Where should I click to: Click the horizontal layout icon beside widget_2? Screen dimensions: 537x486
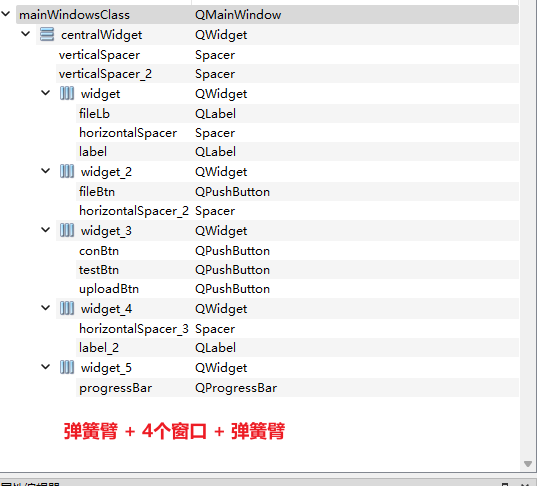[67, 171]
